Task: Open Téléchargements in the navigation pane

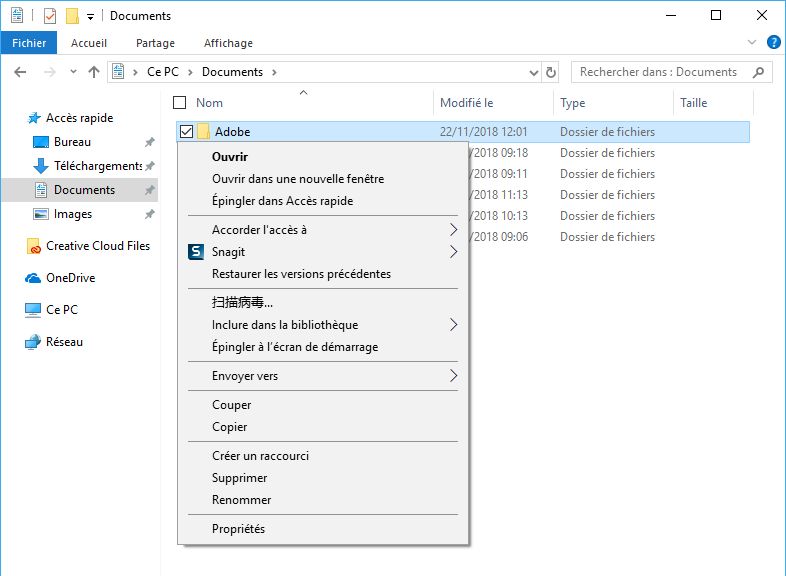Action: point(98,166)
